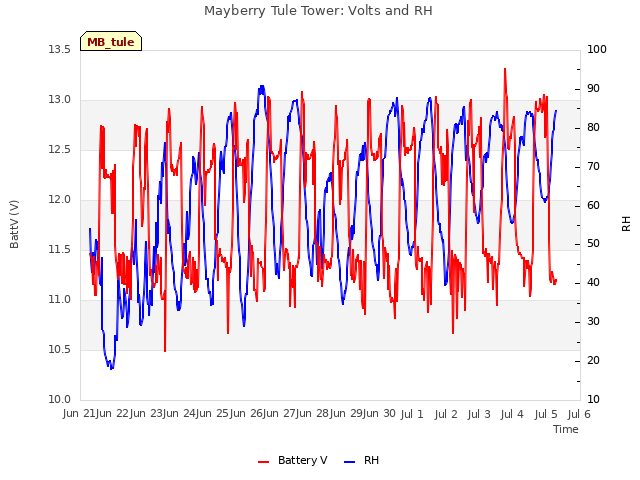Click the lowest blue RH dip near Jun 22
Screen dimensions: 640x480
111,368
